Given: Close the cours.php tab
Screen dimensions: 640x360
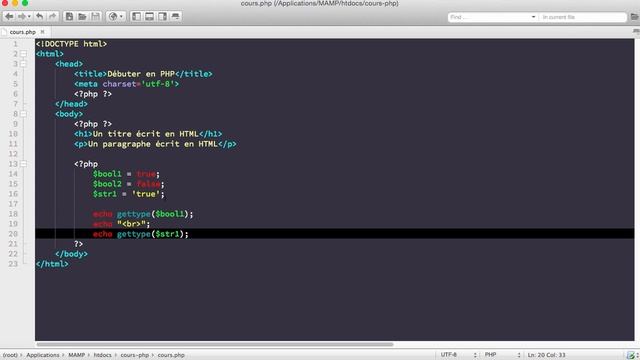Looking at the screenshot, I should click(42, 32).
